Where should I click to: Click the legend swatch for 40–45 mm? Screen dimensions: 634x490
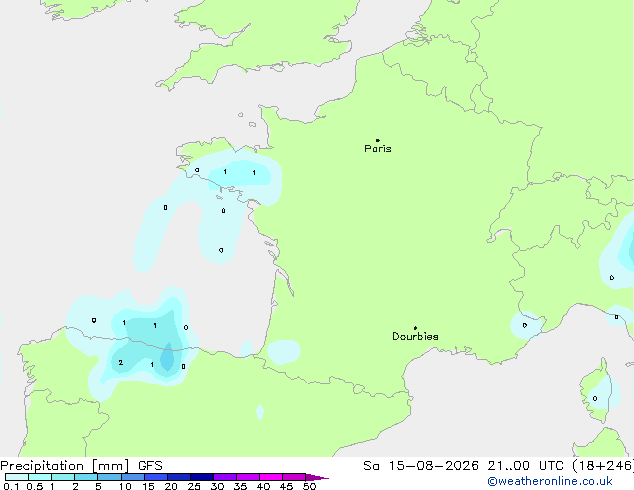coord(271,477)
